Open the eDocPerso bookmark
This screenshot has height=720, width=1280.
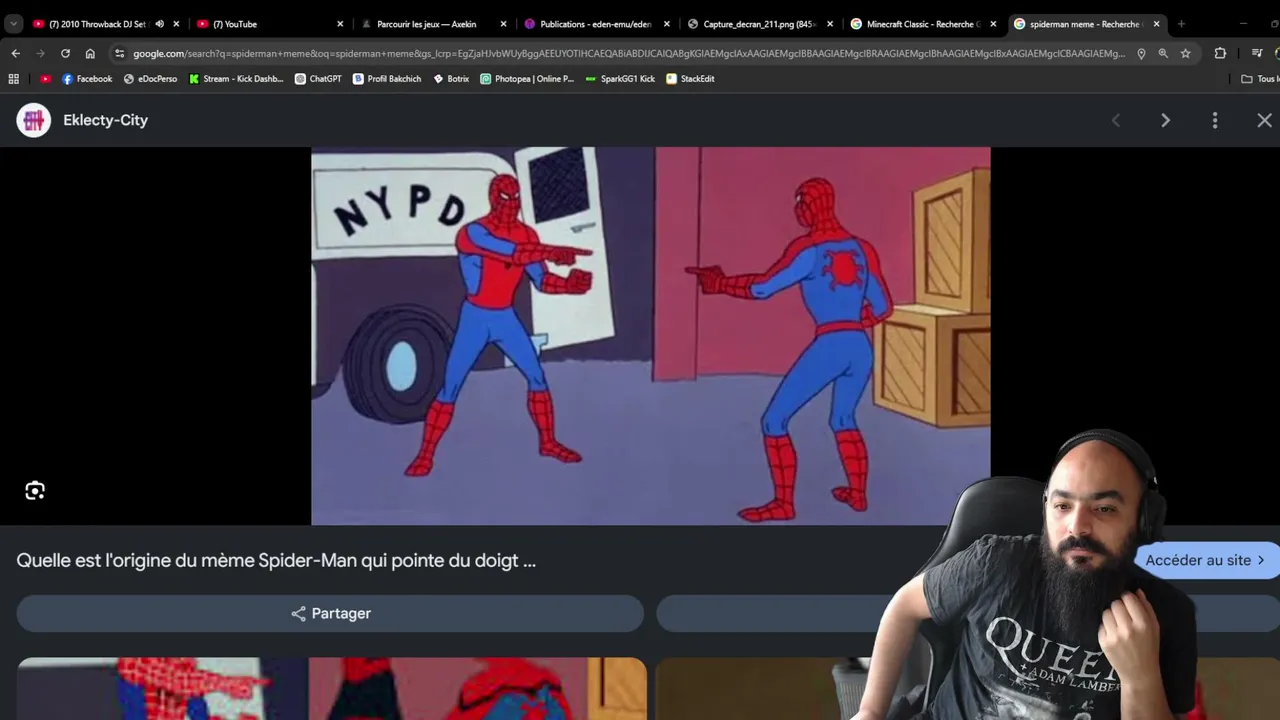click(x=150, y=78)
